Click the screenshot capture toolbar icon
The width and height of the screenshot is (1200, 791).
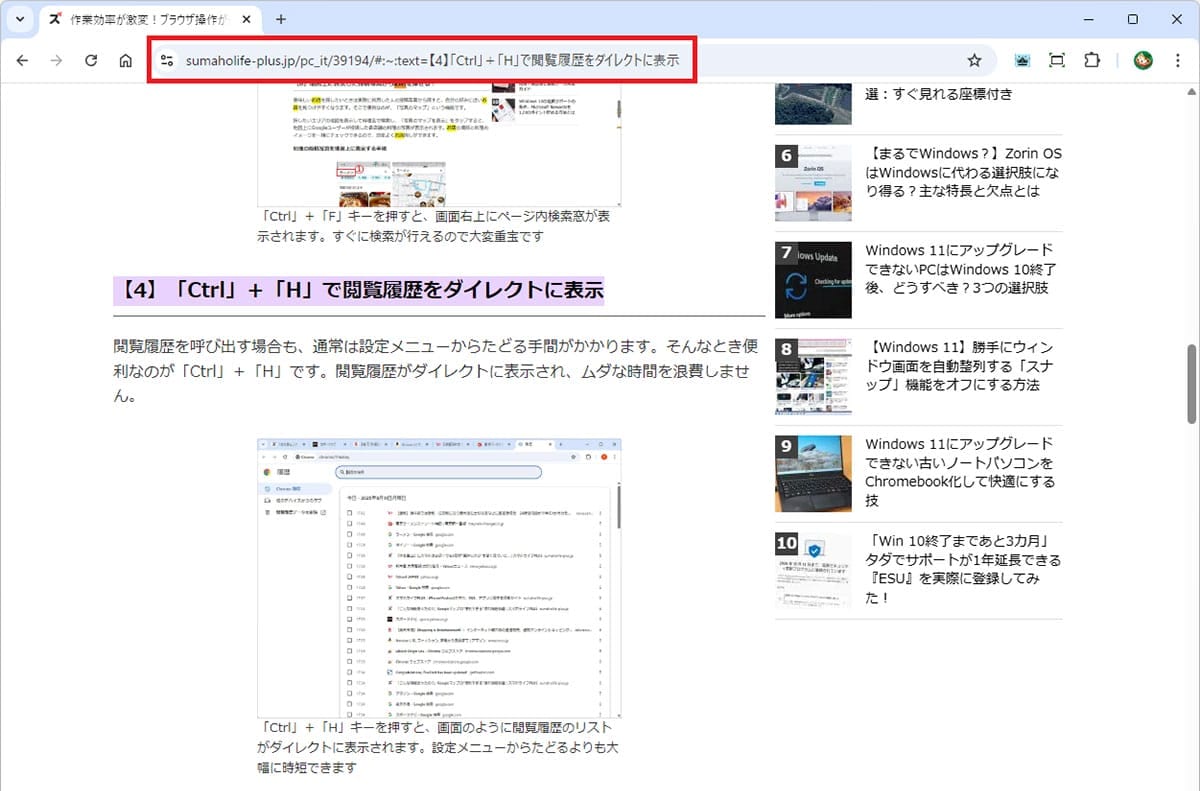[x=1057, y=61]
